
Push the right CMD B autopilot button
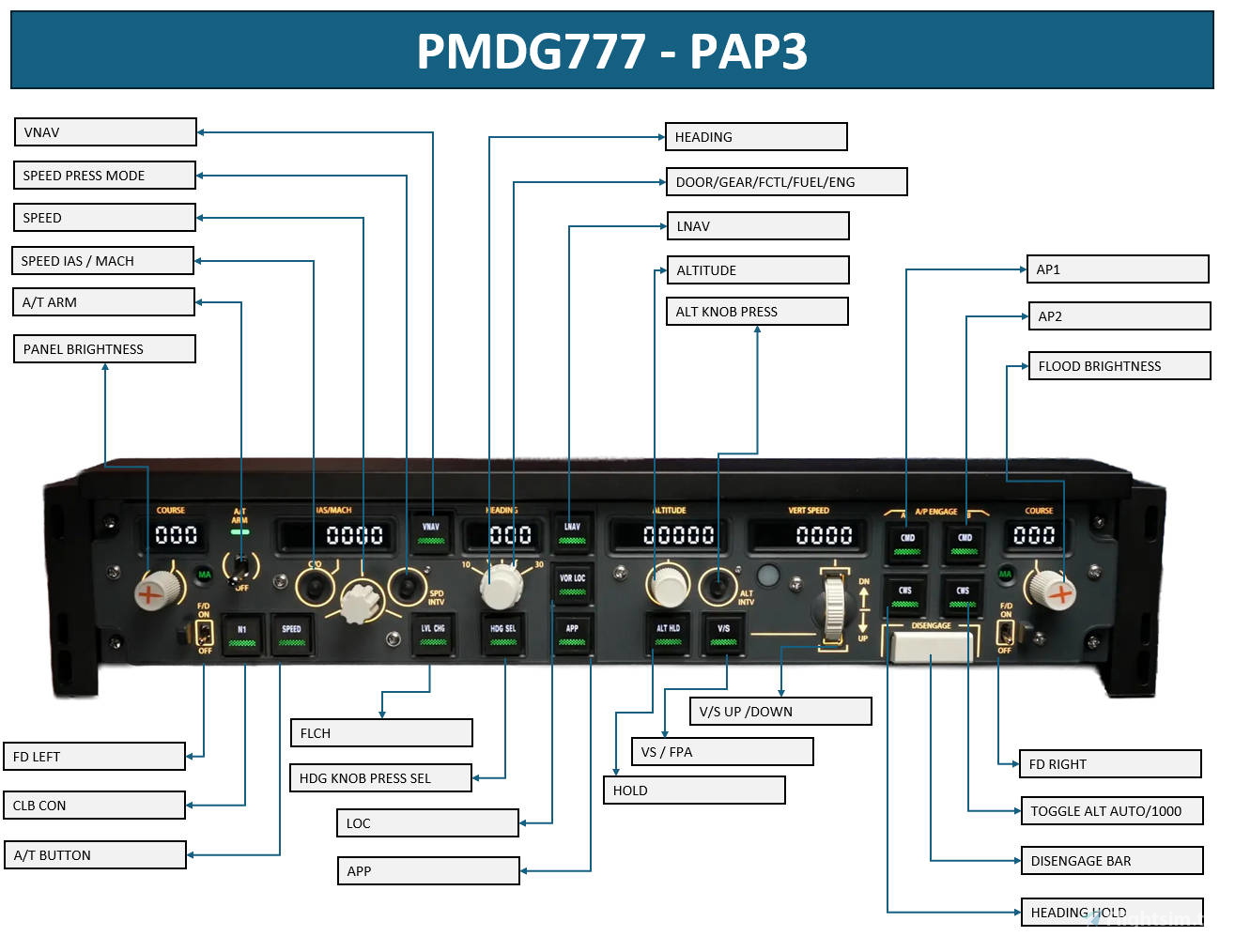(x=965, y=544)
